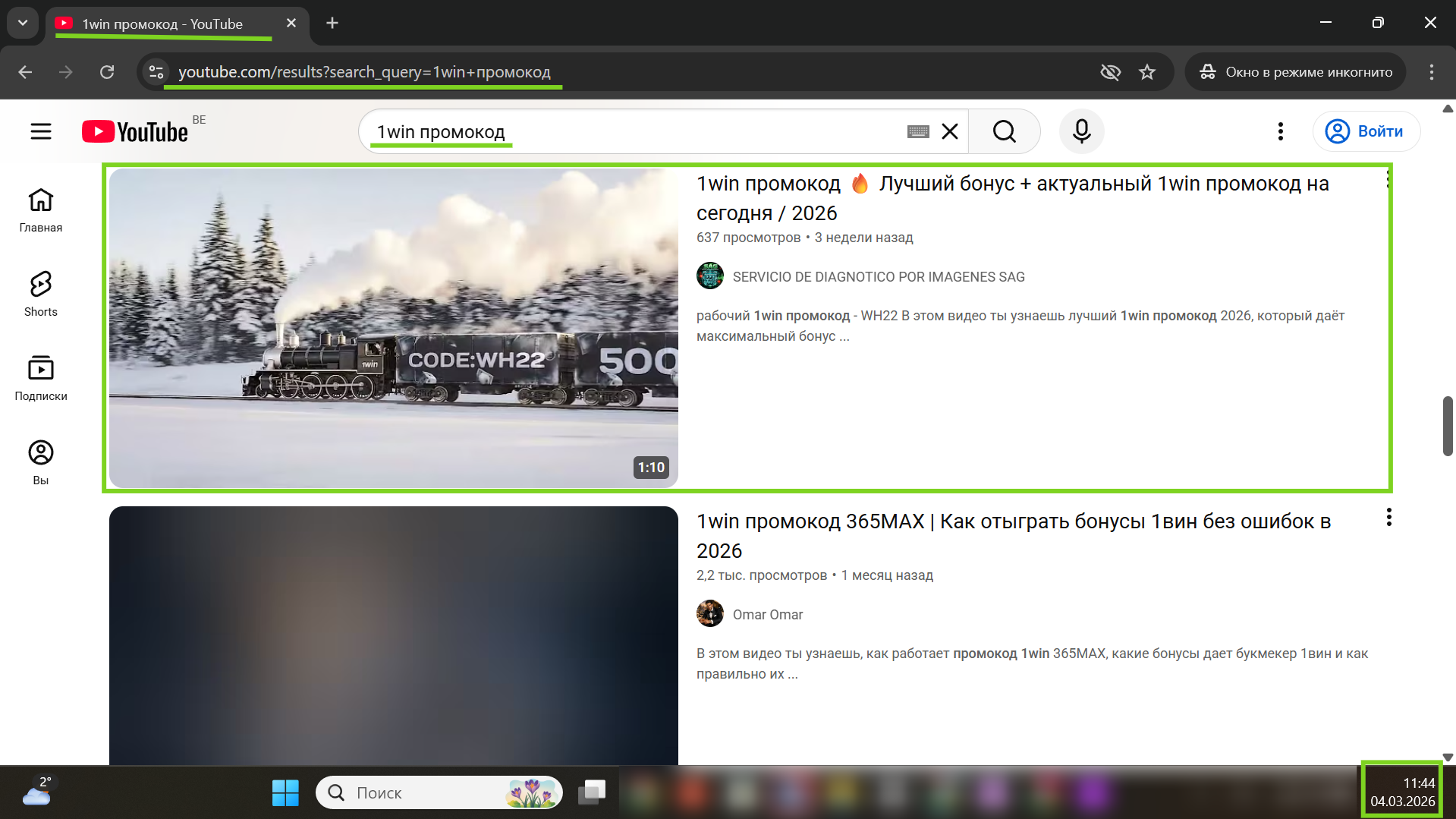This screenshot has height=819, width=1456.
Task: Open video titled 1win промокод Лучший бонус
Action: (x=1012, y=198)
